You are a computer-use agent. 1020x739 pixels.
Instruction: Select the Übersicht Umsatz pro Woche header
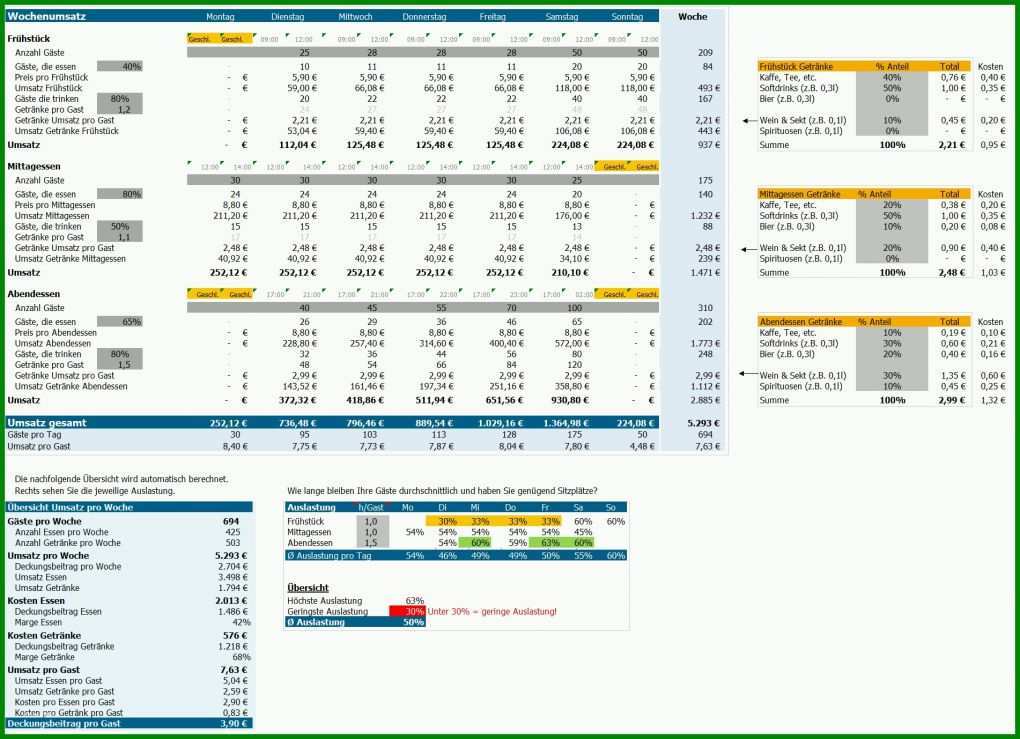coord(70,507)
